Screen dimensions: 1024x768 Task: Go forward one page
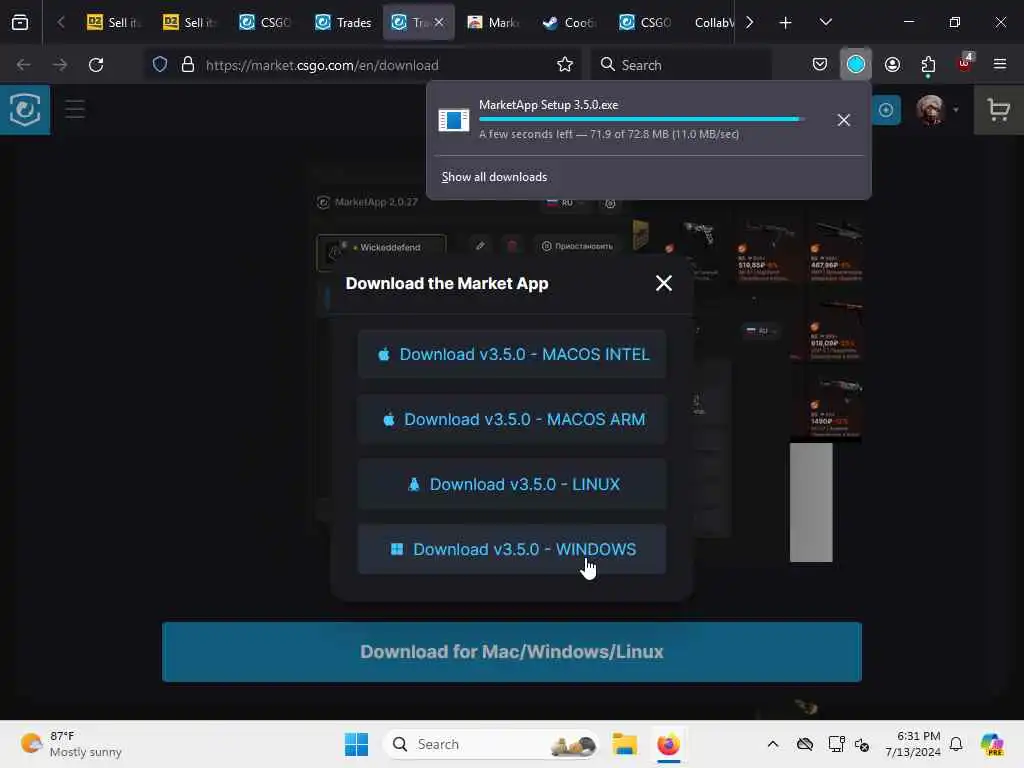[59, 65]
